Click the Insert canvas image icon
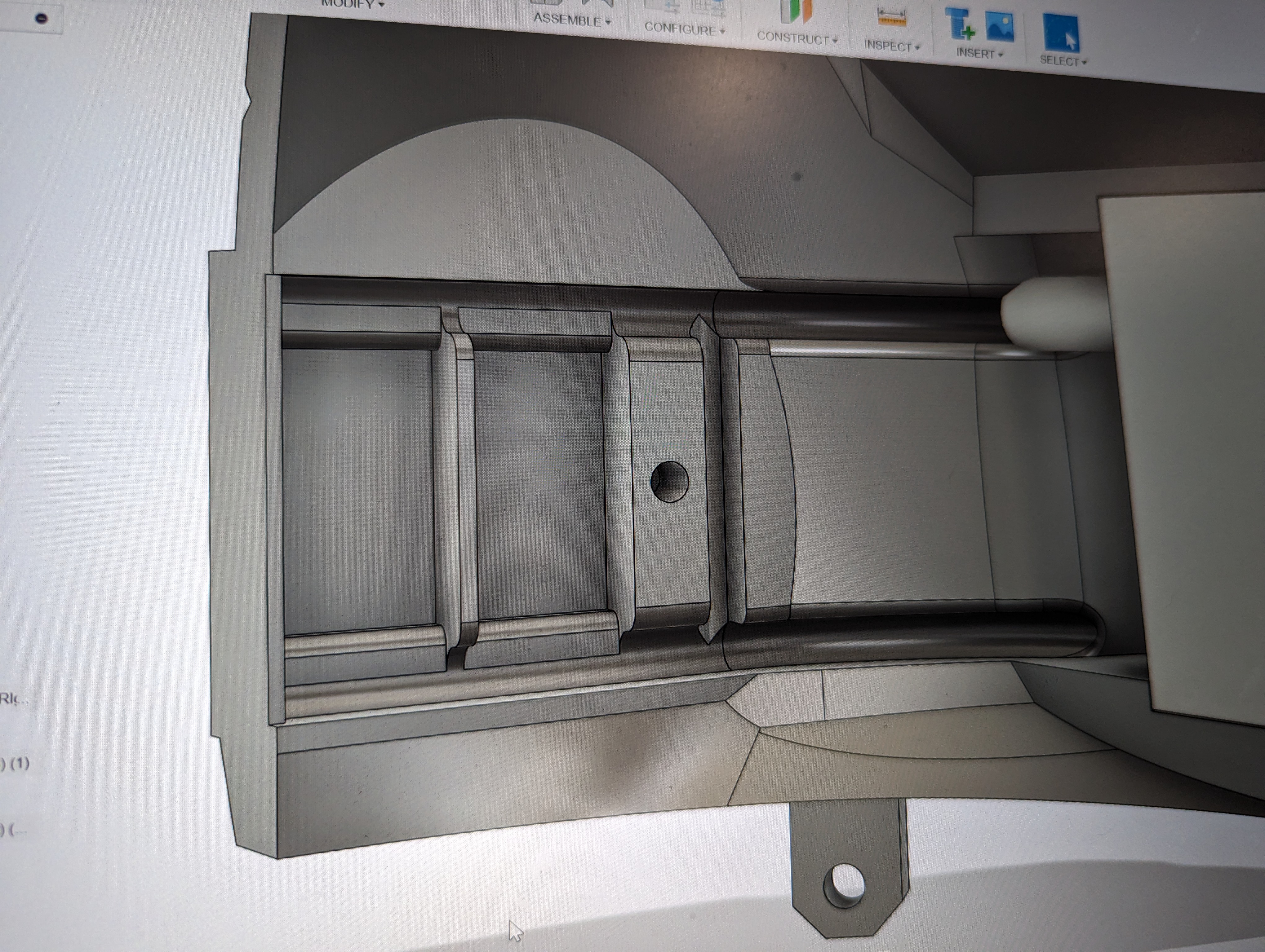The height and width of the screenshot is (952, 1265). [x=999, y=27]
